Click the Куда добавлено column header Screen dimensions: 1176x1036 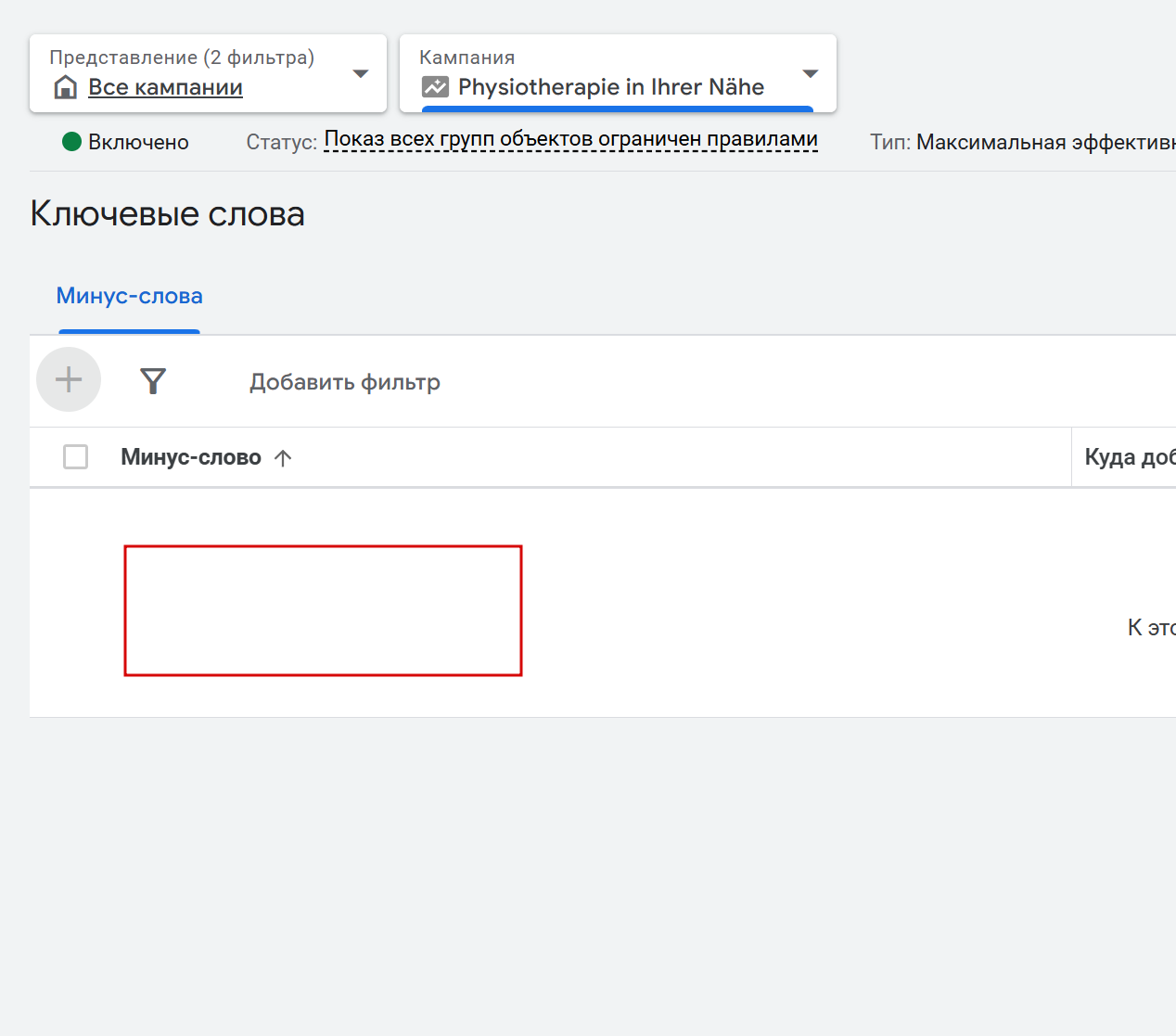tap(1130, 457)
